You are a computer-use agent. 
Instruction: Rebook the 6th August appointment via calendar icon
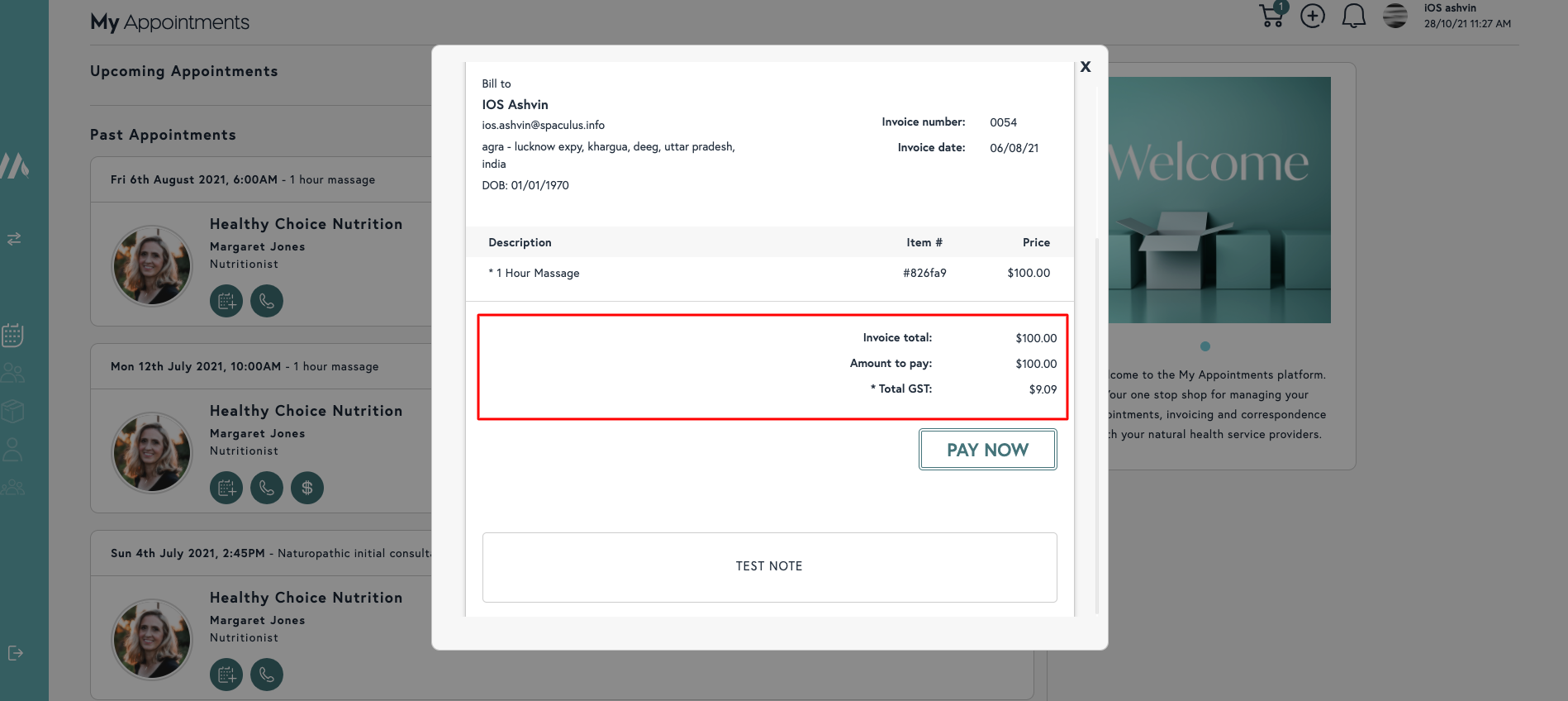click(226, 301)
